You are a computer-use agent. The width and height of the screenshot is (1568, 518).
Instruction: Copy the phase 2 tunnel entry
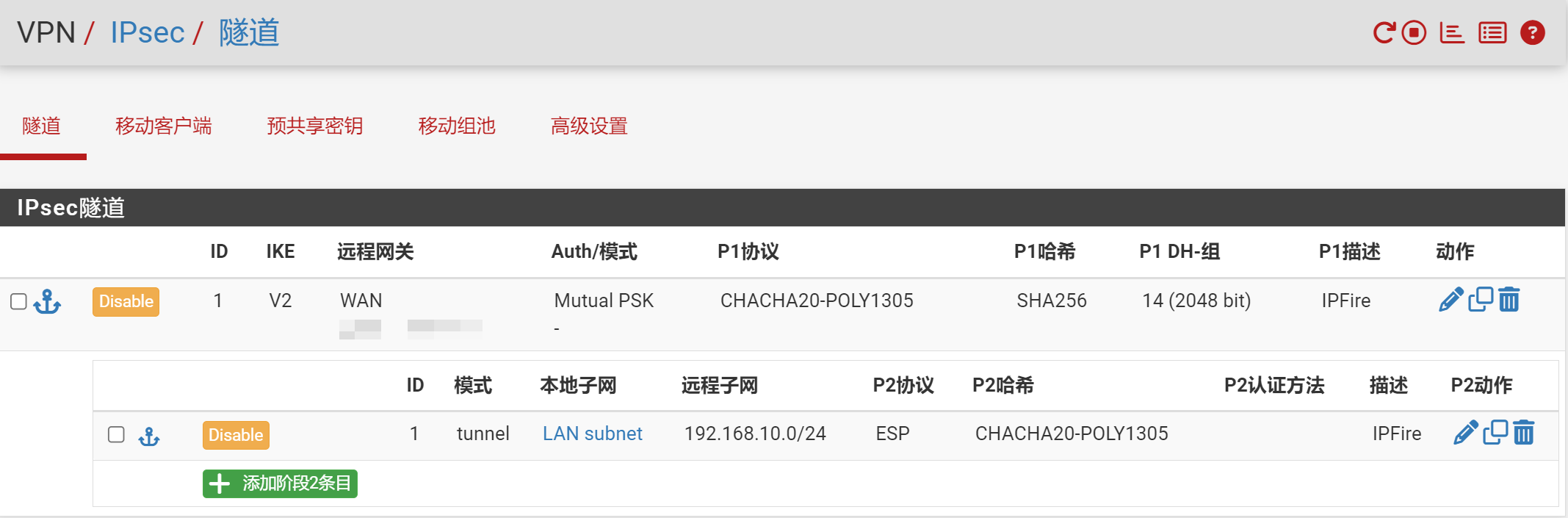1495,434
